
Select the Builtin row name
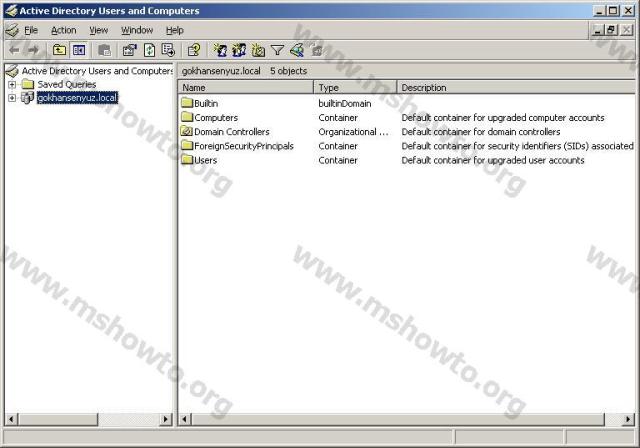pos(206,103)
